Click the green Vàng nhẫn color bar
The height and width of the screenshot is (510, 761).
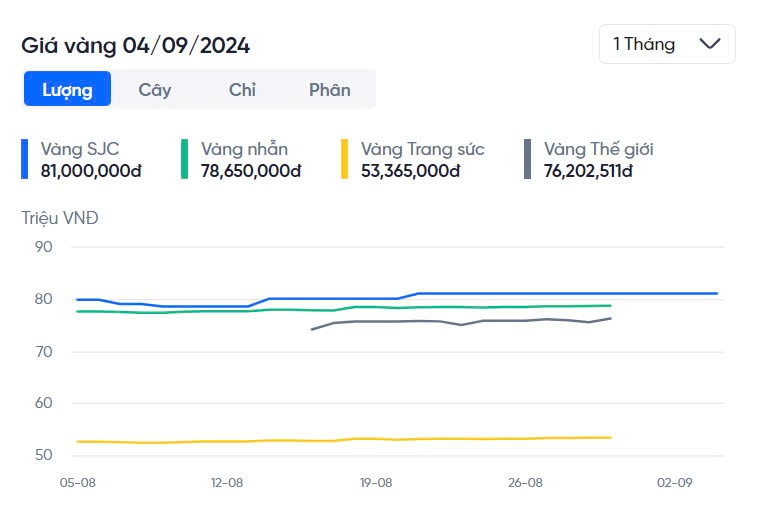pyautogui.click(x=185, y=159)
